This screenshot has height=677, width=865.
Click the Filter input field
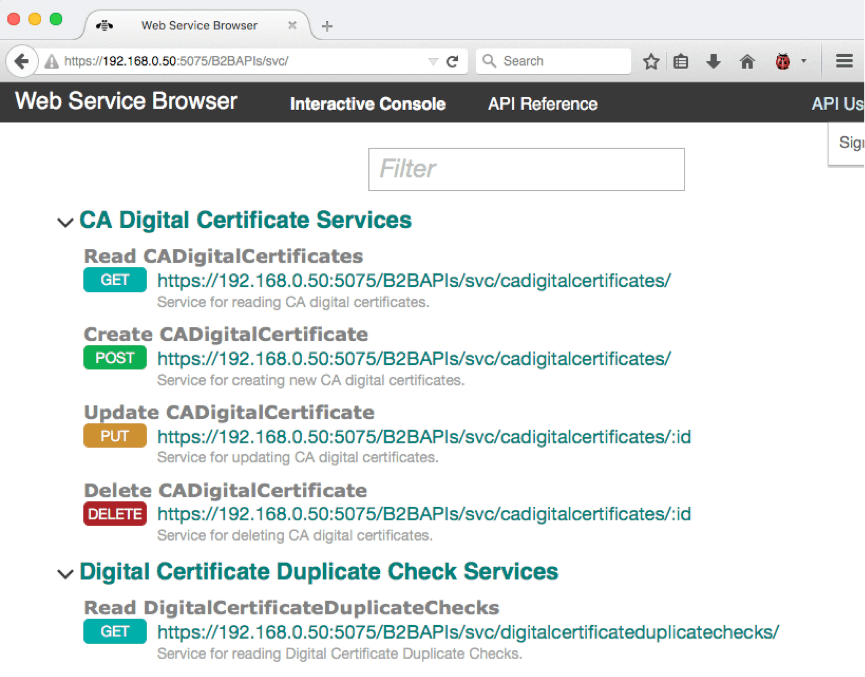tap(526, 169)
